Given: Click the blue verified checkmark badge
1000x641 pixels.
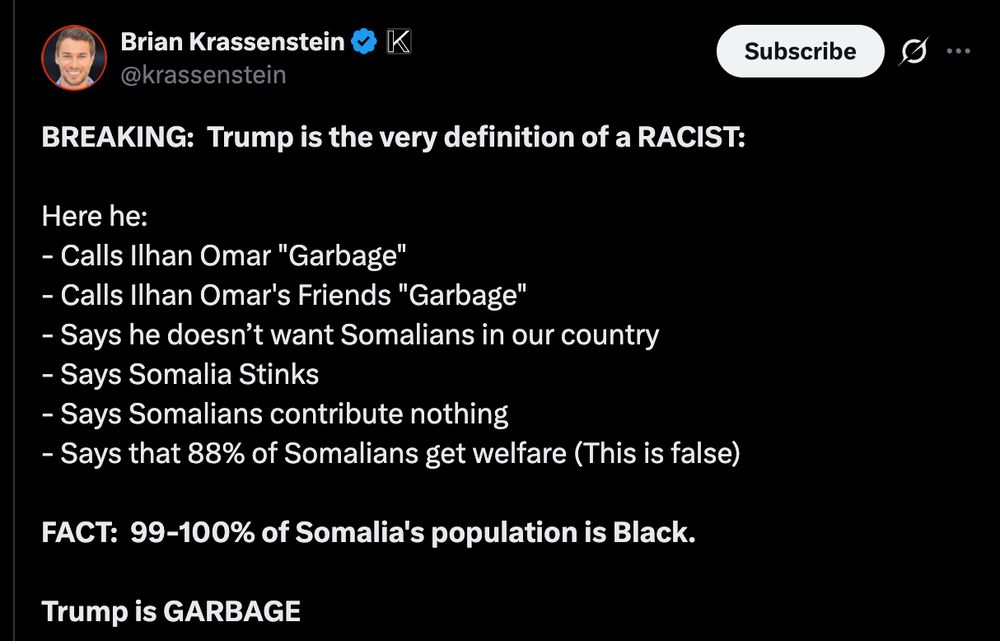Looking at the screenshot, I should pyautogui.click(x=365, y=42).
